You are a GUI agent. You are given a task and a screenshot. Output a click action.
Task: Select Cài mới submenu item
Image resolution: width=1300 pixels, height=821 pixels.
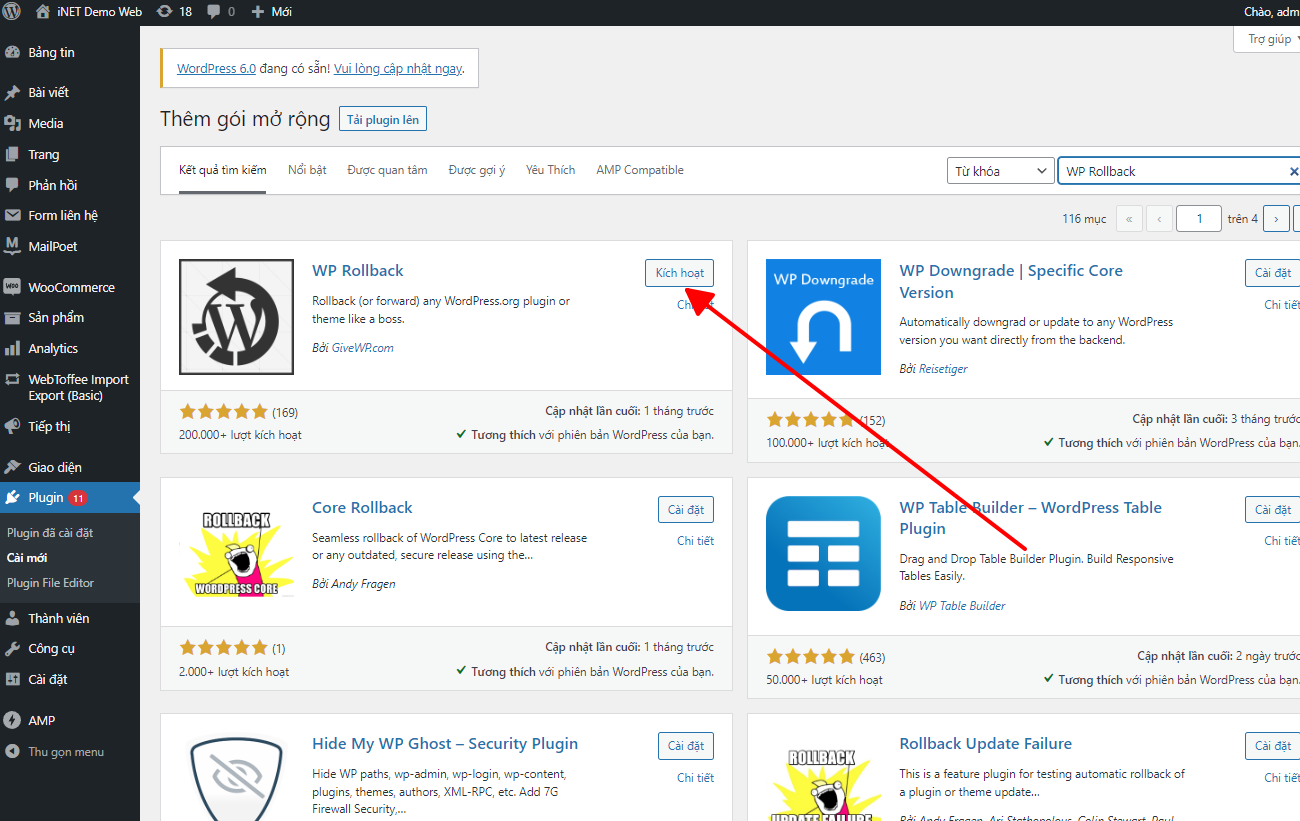pyautogui.click(x=27, y=558)
